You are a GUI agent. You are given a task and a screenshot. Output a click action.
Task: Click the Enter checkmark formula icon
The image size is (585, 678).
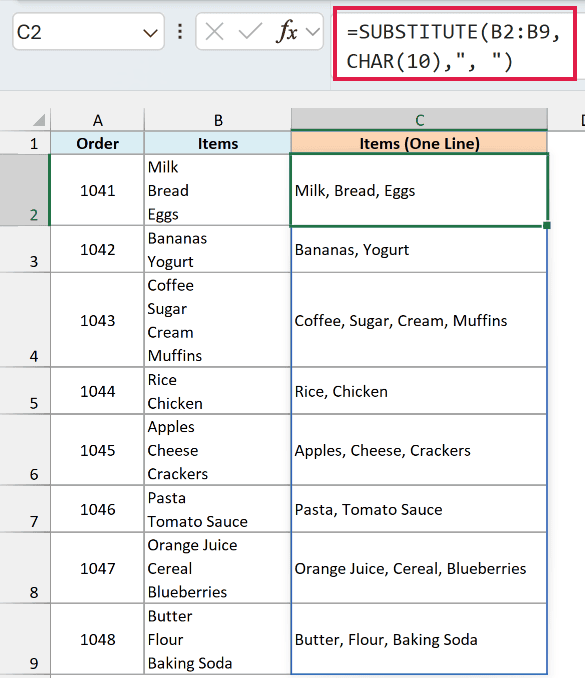coord(250,32)
